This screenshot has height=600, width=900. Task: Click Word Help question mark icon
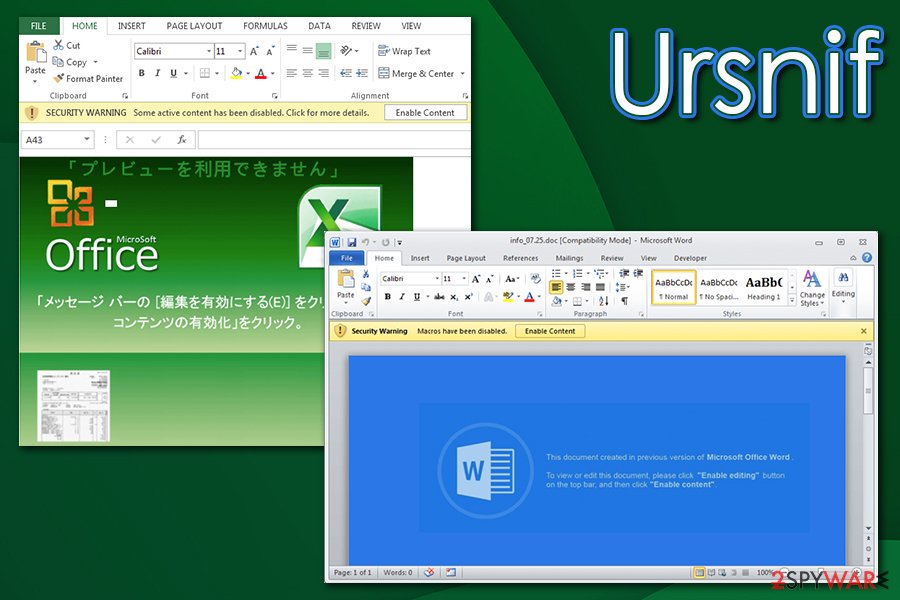(867, 258)
